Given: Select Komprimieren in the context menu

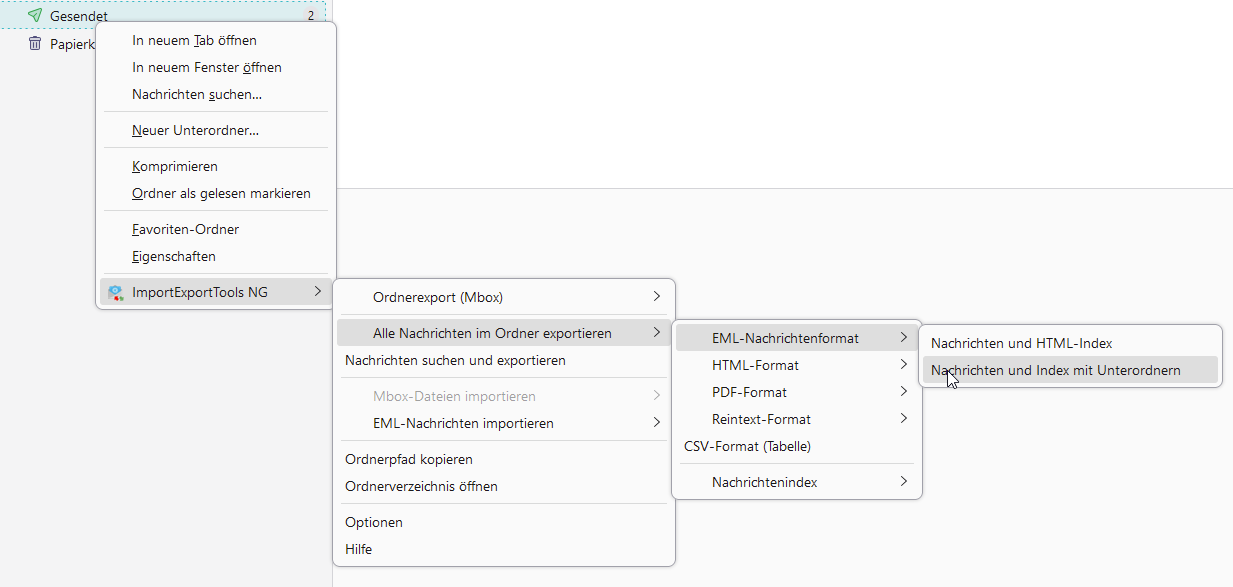Looking at the screenshot, I should click(174, 166).
